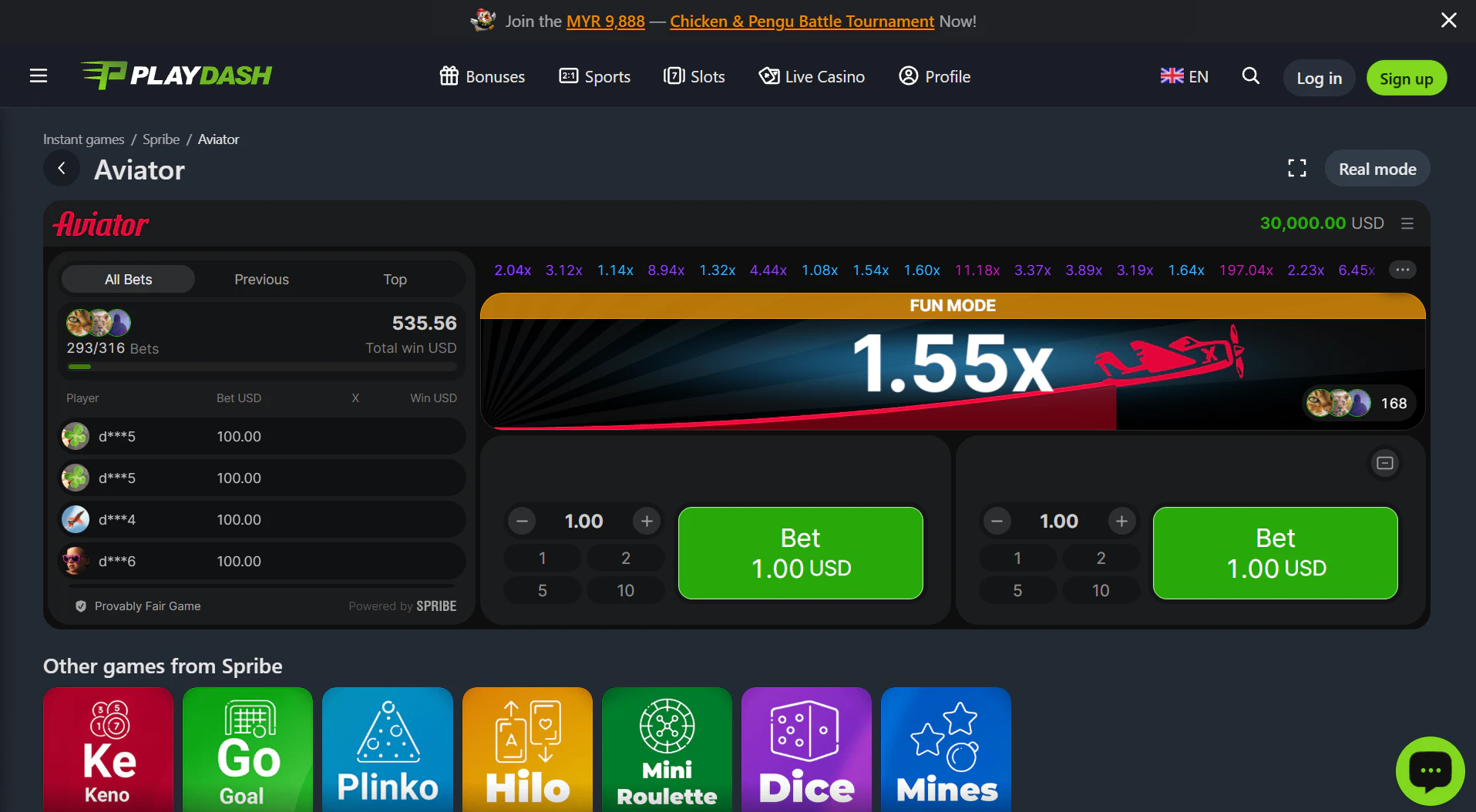This screenshot has width=1476, height=812.
Task: Open the site search icon
Action: coord(1251,75)
